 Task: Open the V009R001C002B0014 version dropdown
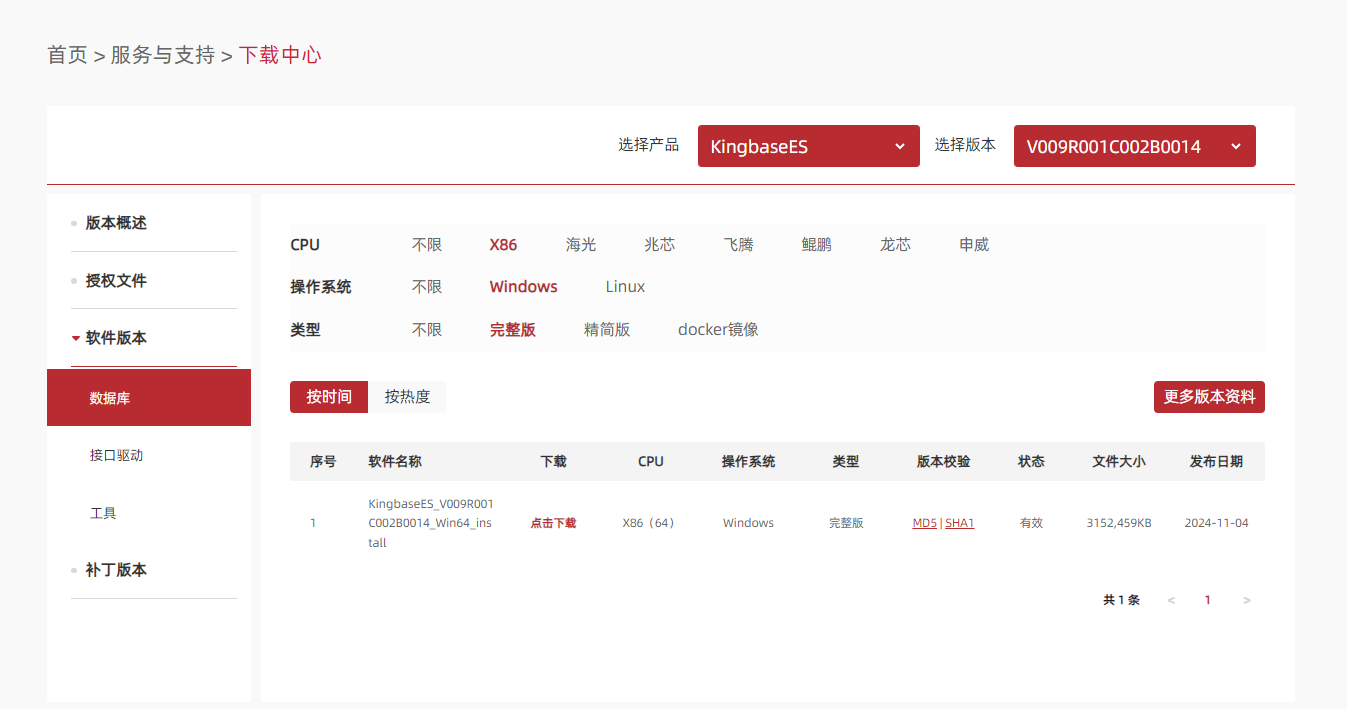(x=1134, y=146)
